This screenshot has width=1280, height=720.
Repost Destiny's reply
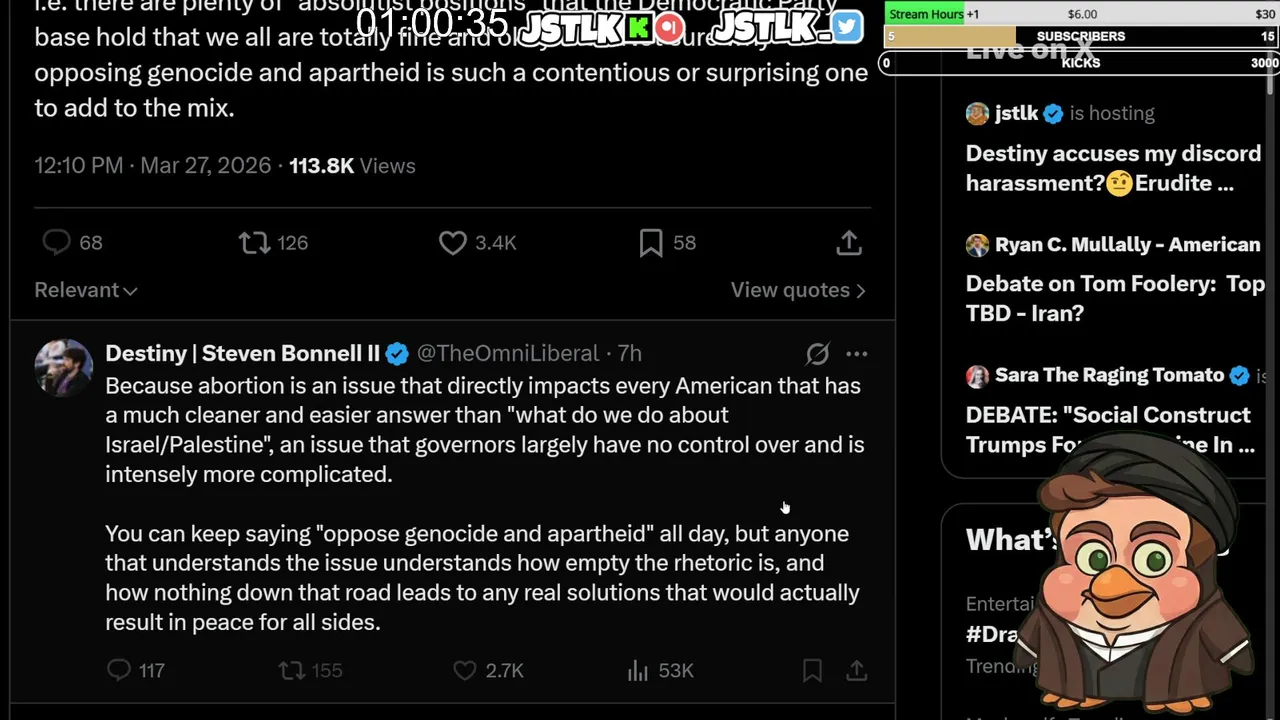click(x=291, y=670)
